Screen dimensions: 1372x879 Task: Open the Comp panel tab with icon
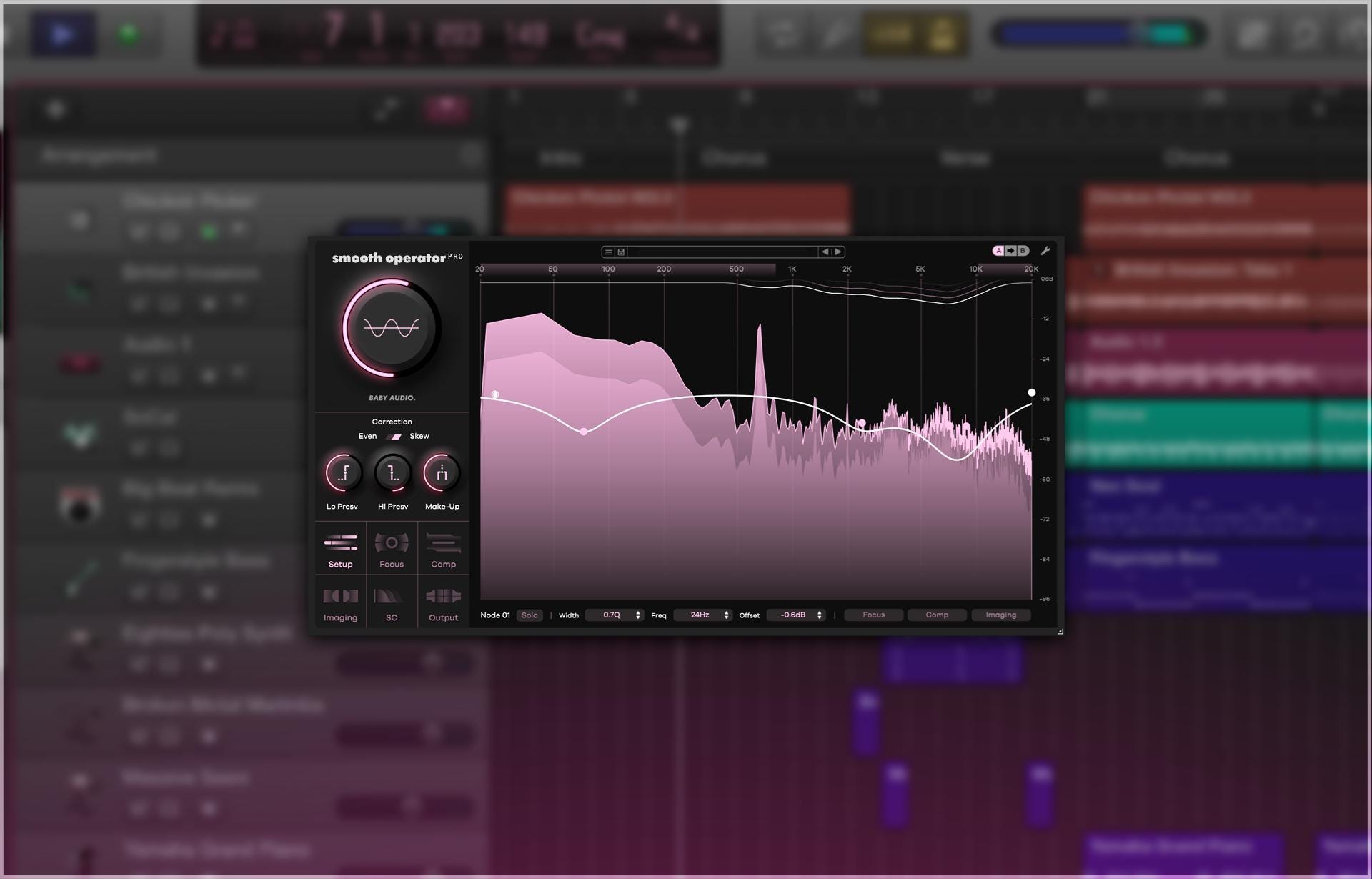(x=443, y=549)
